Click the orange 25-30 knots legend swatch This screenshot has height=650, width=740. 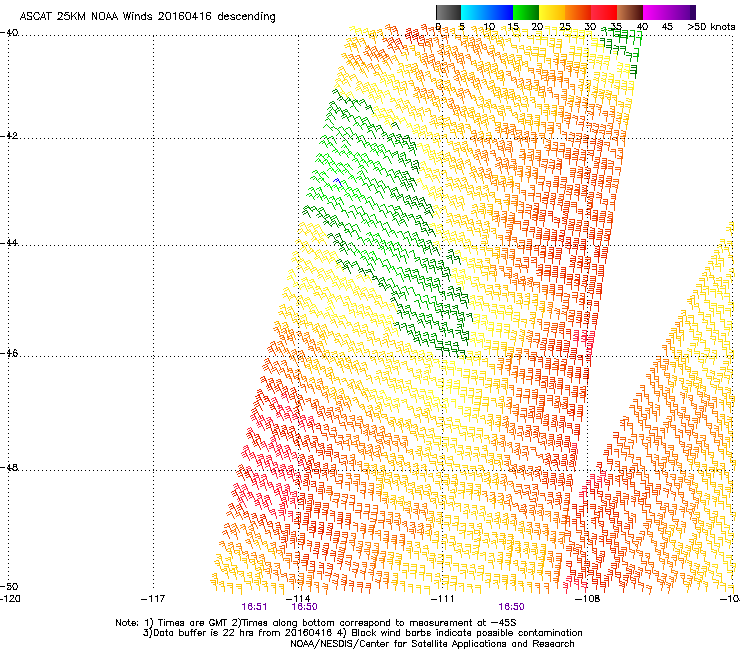(x=578, y=12)
